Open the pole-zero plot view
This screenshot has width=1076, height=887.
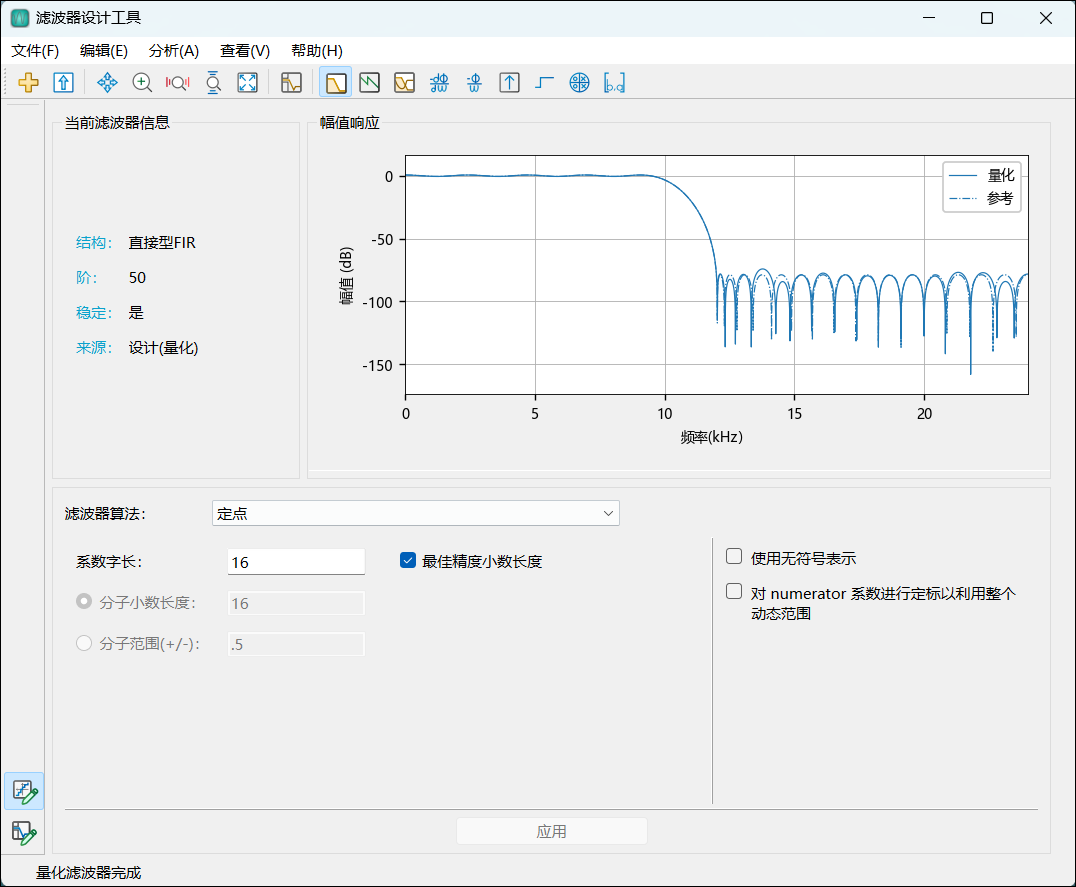(579, 83)
